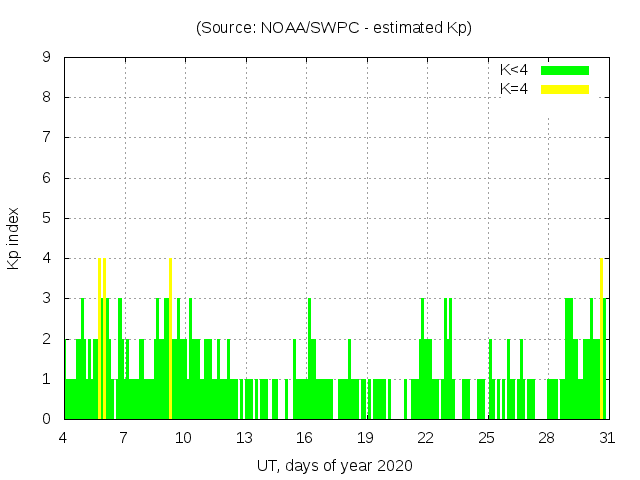Click the "UT, days of year 2020" label
The height and width of the screenshot is (480, 640).
point(334,465)
